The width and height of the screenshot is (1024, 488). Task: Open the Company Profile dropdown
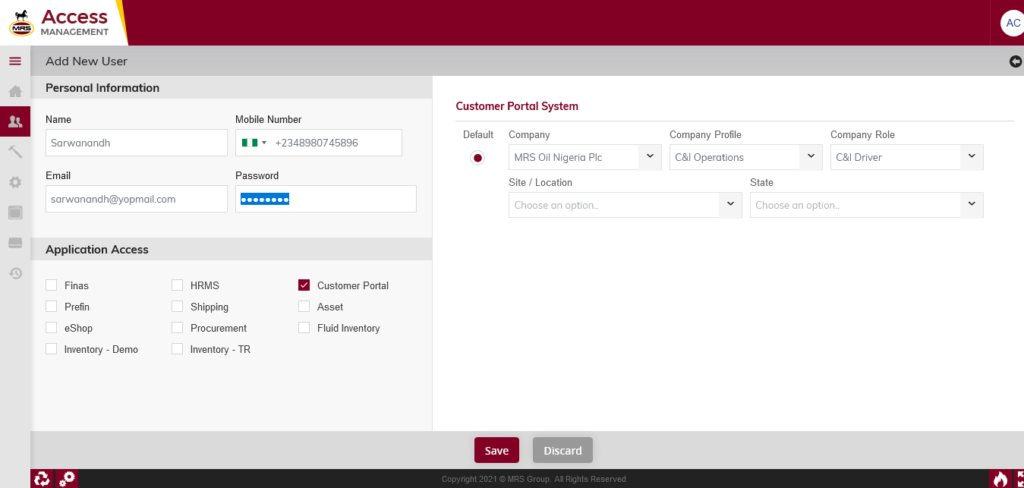pyautogui.click(x=746, y=157)
